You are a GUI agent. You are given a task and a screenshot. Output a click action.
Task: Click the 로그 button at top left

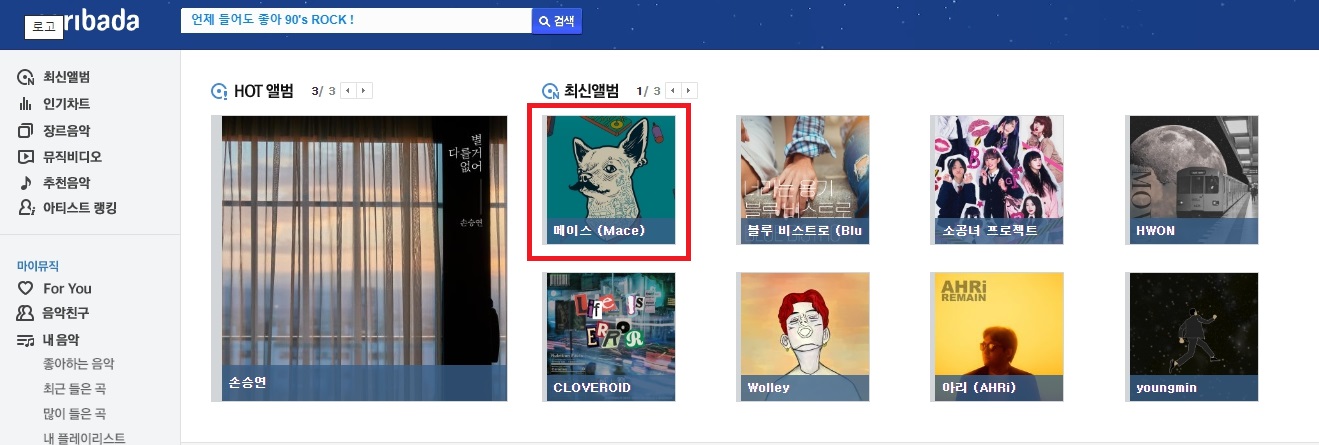(x=44, y=28)
